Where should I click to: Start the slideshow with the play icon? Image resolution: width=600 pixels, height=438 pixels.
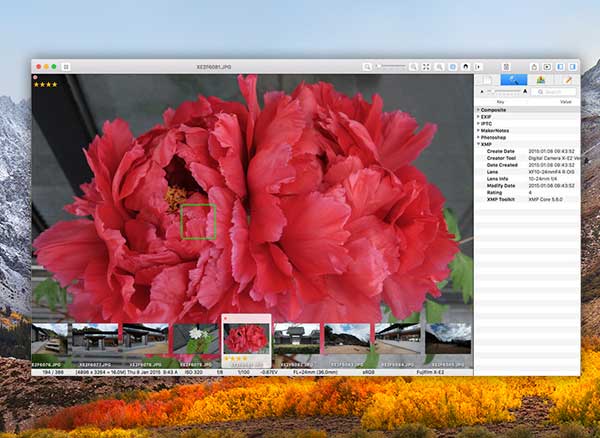pyautogui.click(x=547, y=67)
